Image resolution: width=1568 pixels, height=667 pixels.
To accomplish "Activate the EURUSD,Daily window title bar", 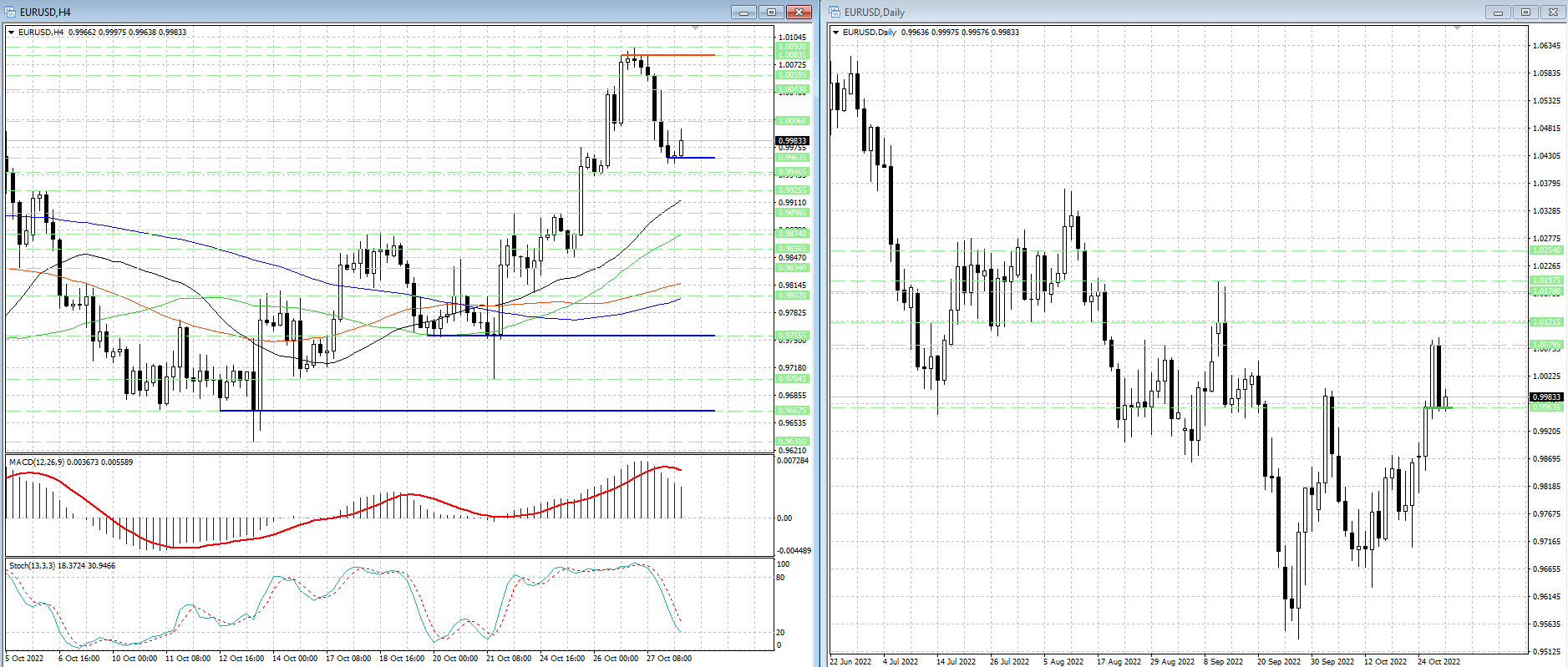I will [1170, 12].
